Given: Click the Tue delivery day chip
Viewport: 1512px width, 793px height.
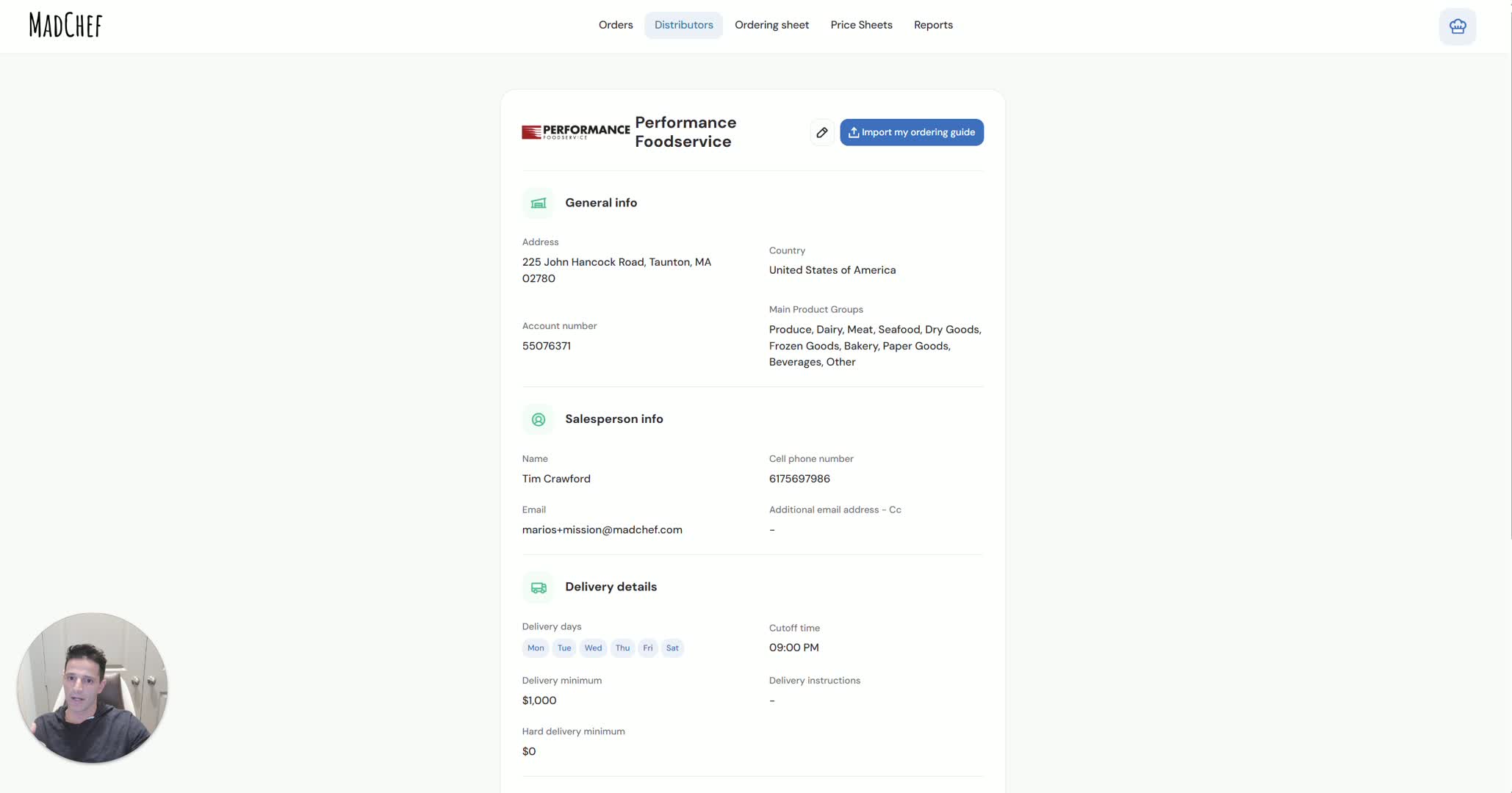Looking at the screenshot, I should click(564, 648).
